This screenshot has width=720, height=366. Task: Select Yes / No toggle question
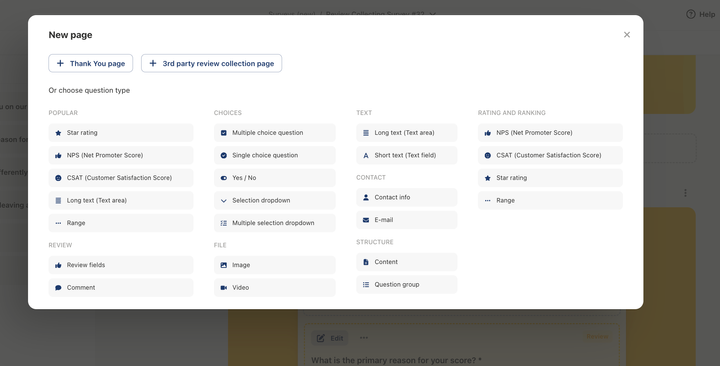275,178
